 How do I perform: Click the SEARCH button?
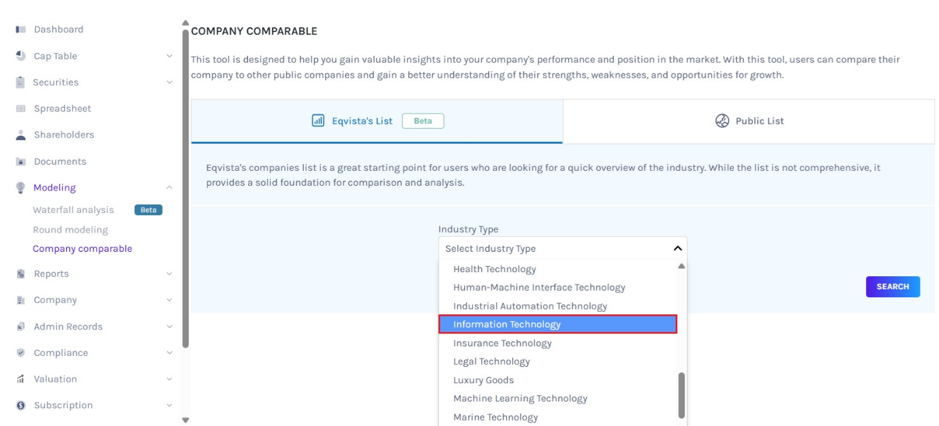pos(893,286)
